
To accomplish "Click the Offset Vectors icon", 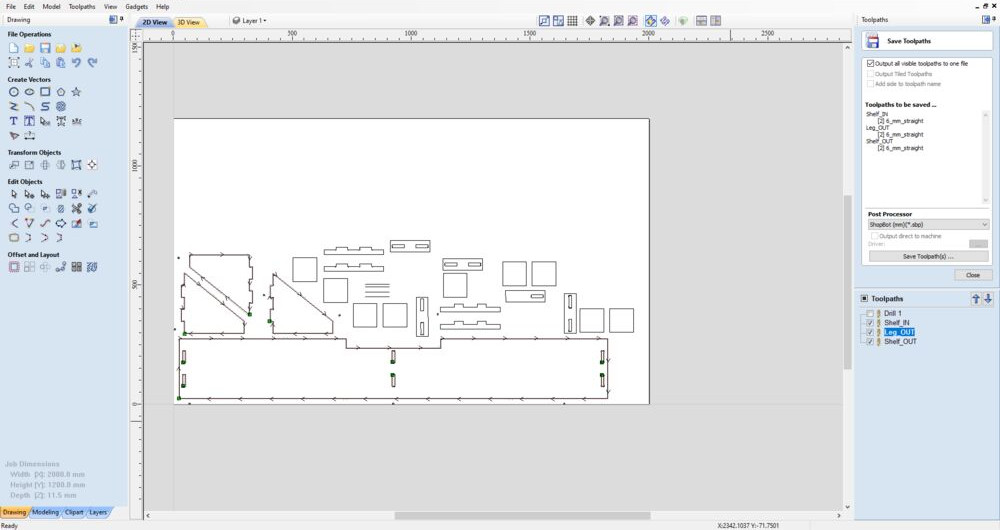I will [x=13, y=267].
